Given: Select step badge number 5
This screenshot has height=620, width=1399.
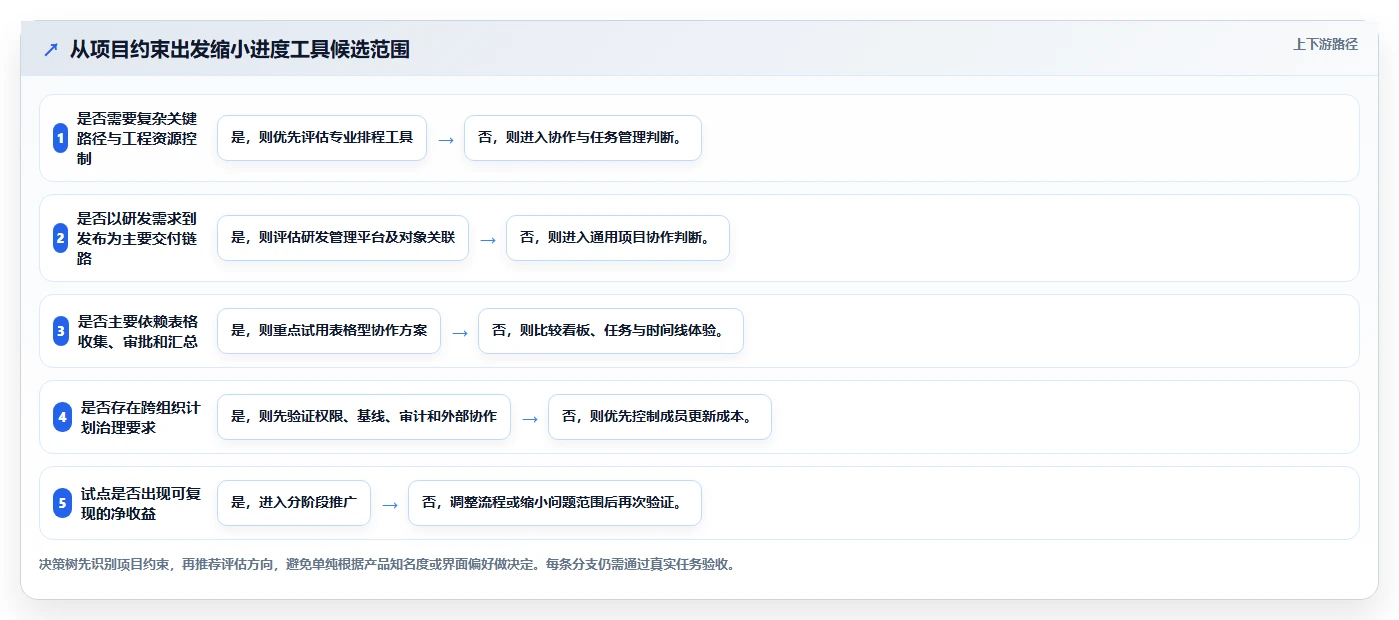Looking at the screenshot, I should click(62, 503).
